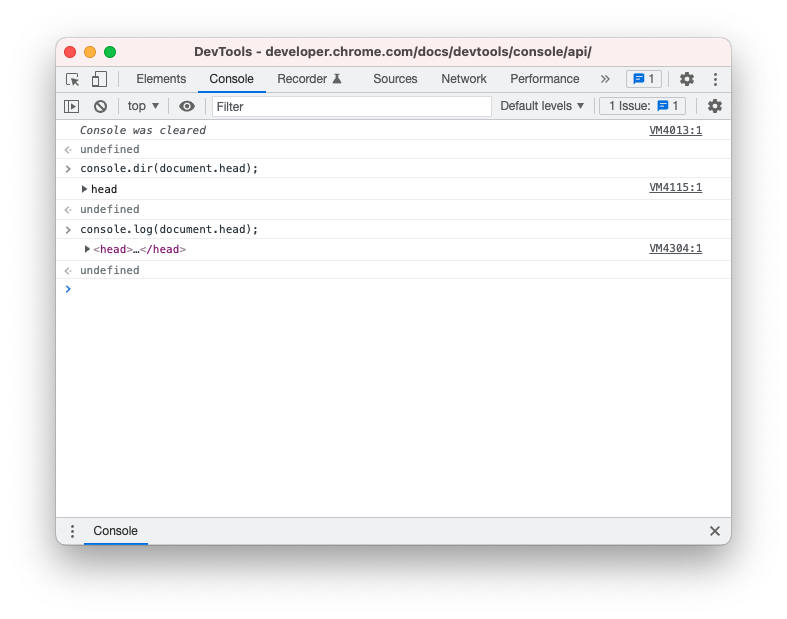Expand the head object from console.dir

point(84,189)
